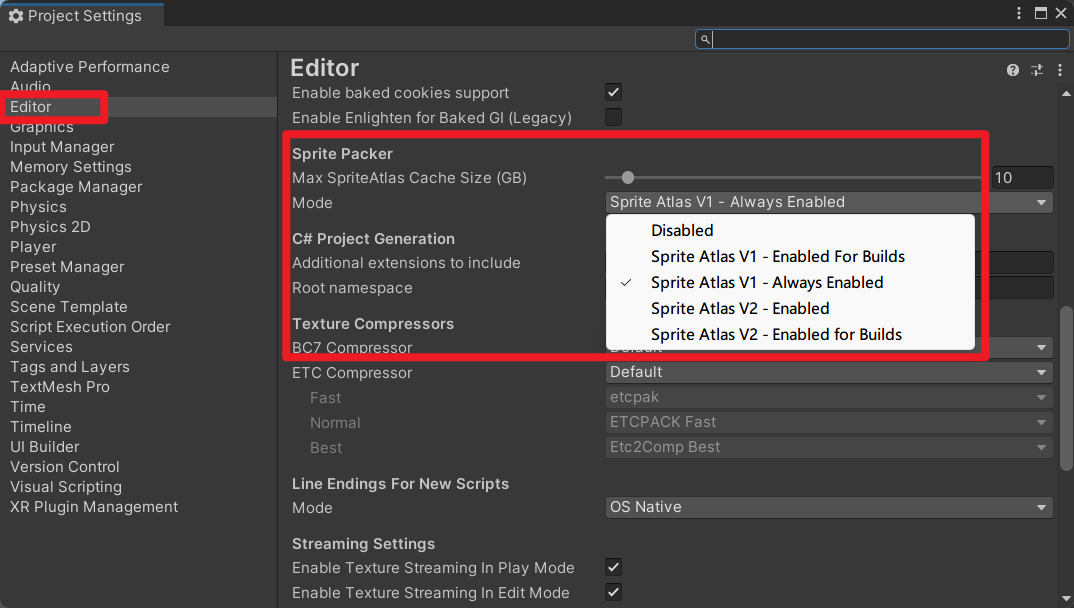Open the Best Etc2Comp Best dropdown
This screenshot has width=1074, height=608.
tap(829, 447)
